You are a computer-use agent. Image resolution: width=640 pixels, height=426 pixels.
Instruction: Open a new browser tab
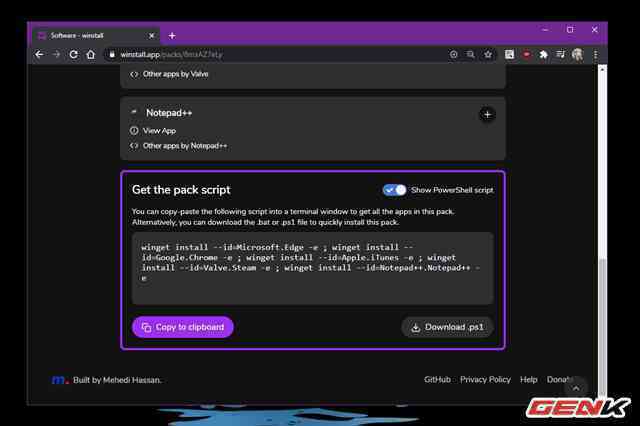point(172,36)
